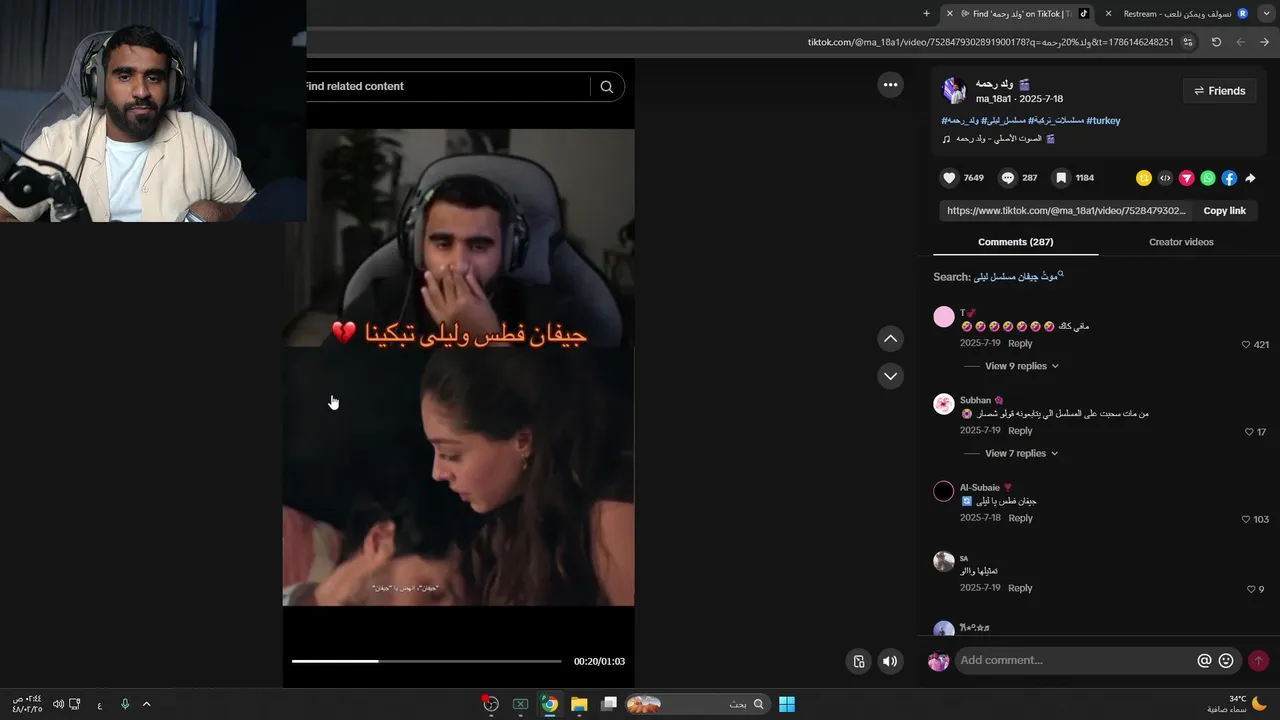Reload the page in the browser
This screenshot has height=720, width=1280.
pos(1216,42)
